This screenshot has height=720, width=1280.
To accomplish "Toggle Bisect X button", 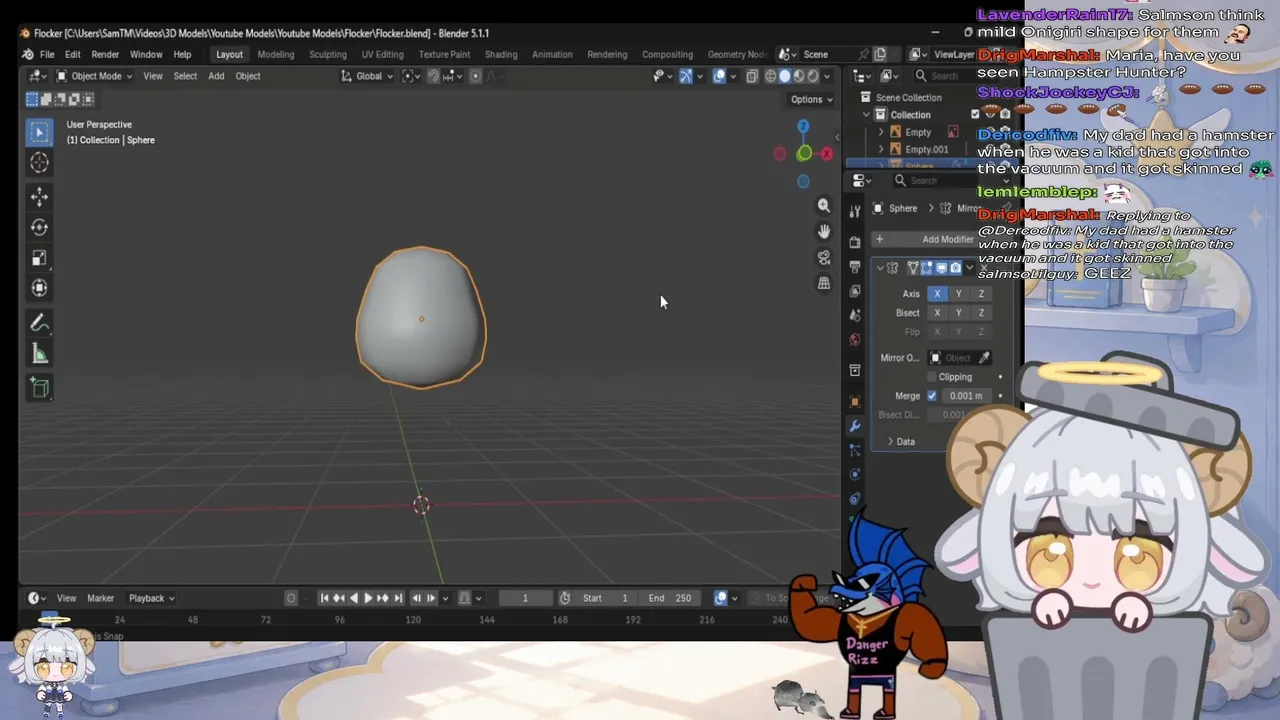I will pos(937,313).
